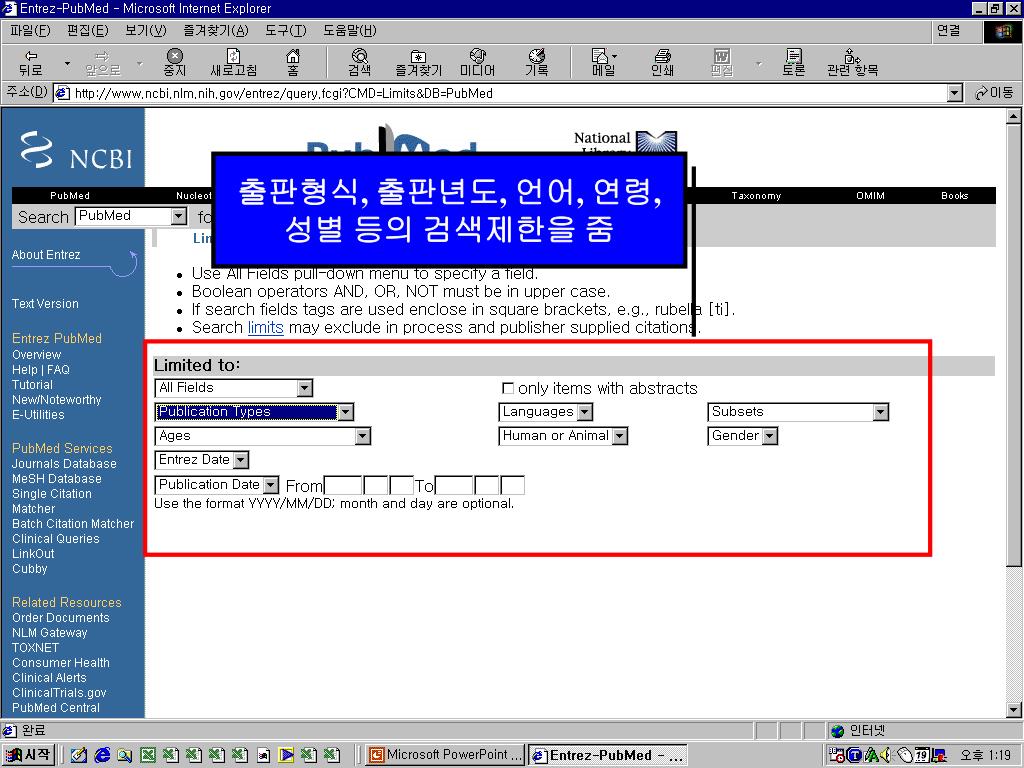
Task: Click the Refresh (새로고침) toolbar icon
Action: tap(233, 63)
